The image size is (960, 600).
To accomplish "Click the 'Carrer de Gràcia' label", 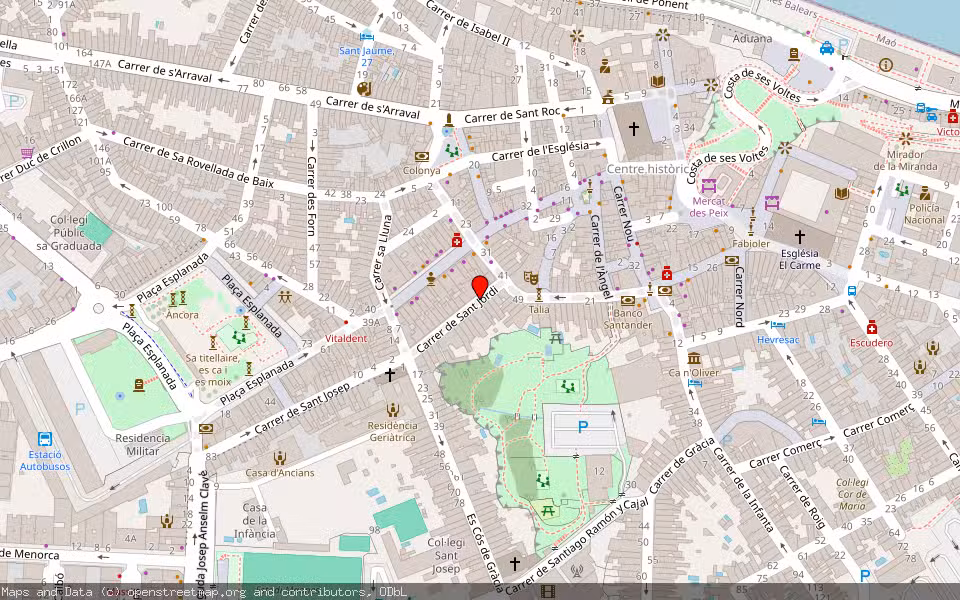I will coord(683,465).
